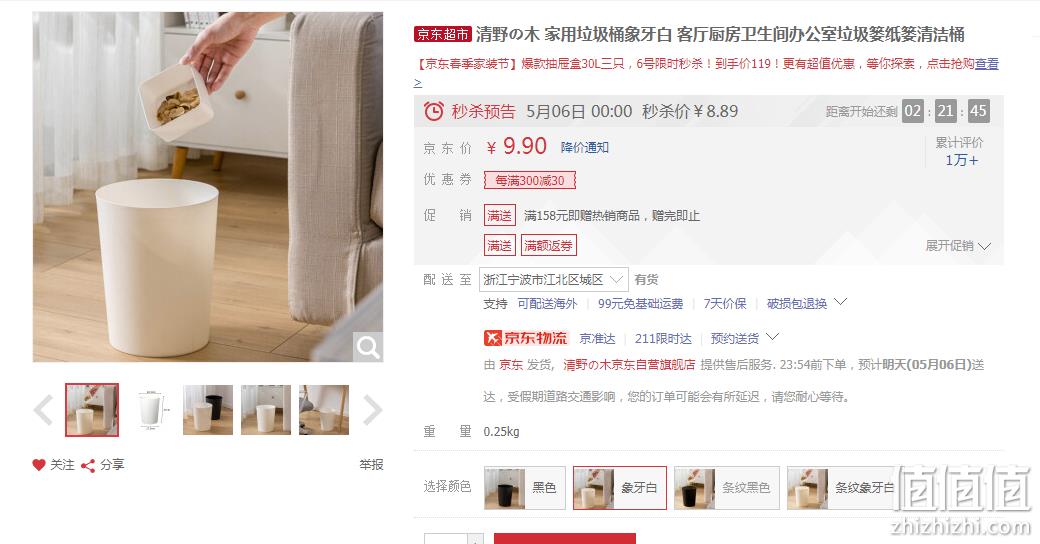This screenshot has height=544, width=1040.
Task: Select the 条纹黑色 color option
Action: pos(726,488)
